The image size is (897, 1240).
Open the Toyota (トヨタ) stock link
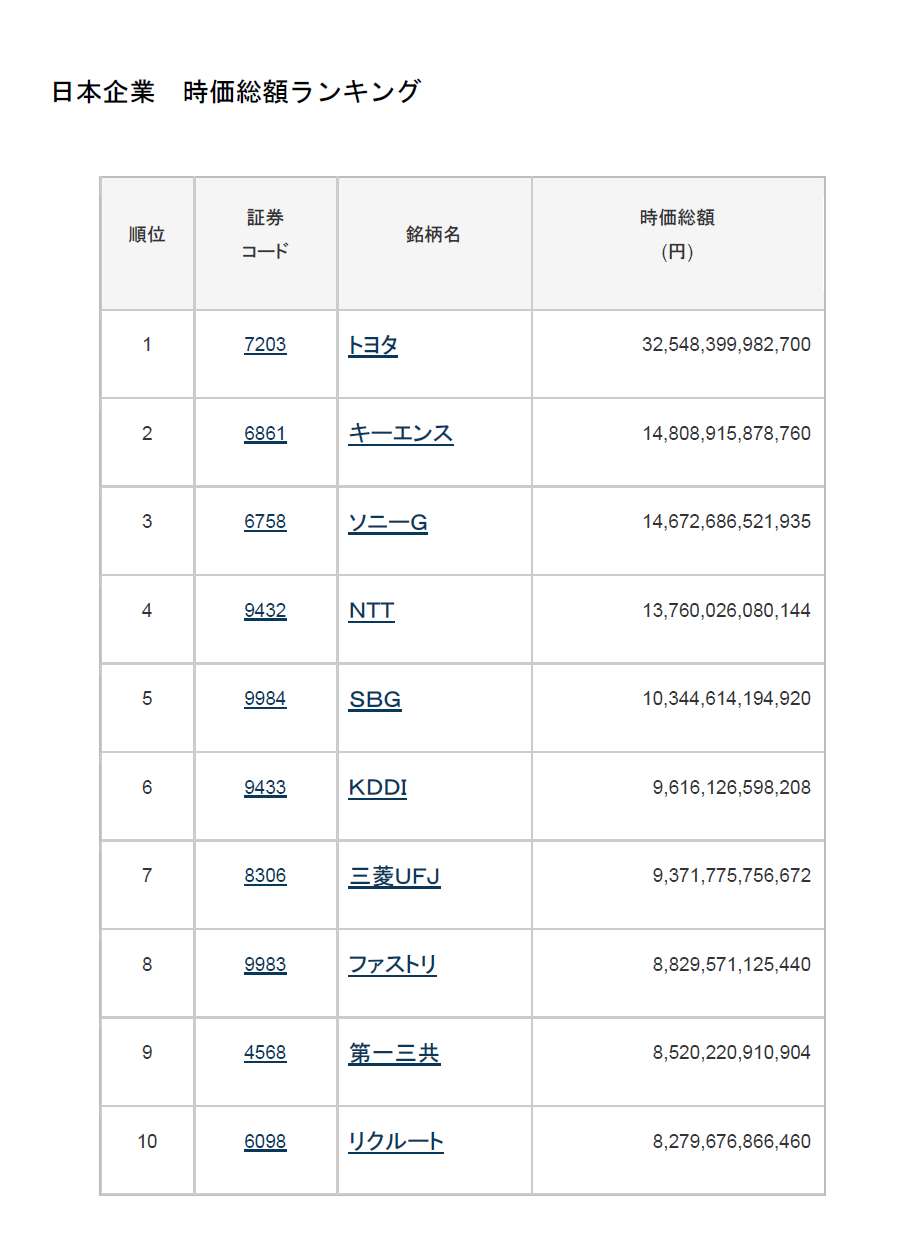[x=373, y=346]
